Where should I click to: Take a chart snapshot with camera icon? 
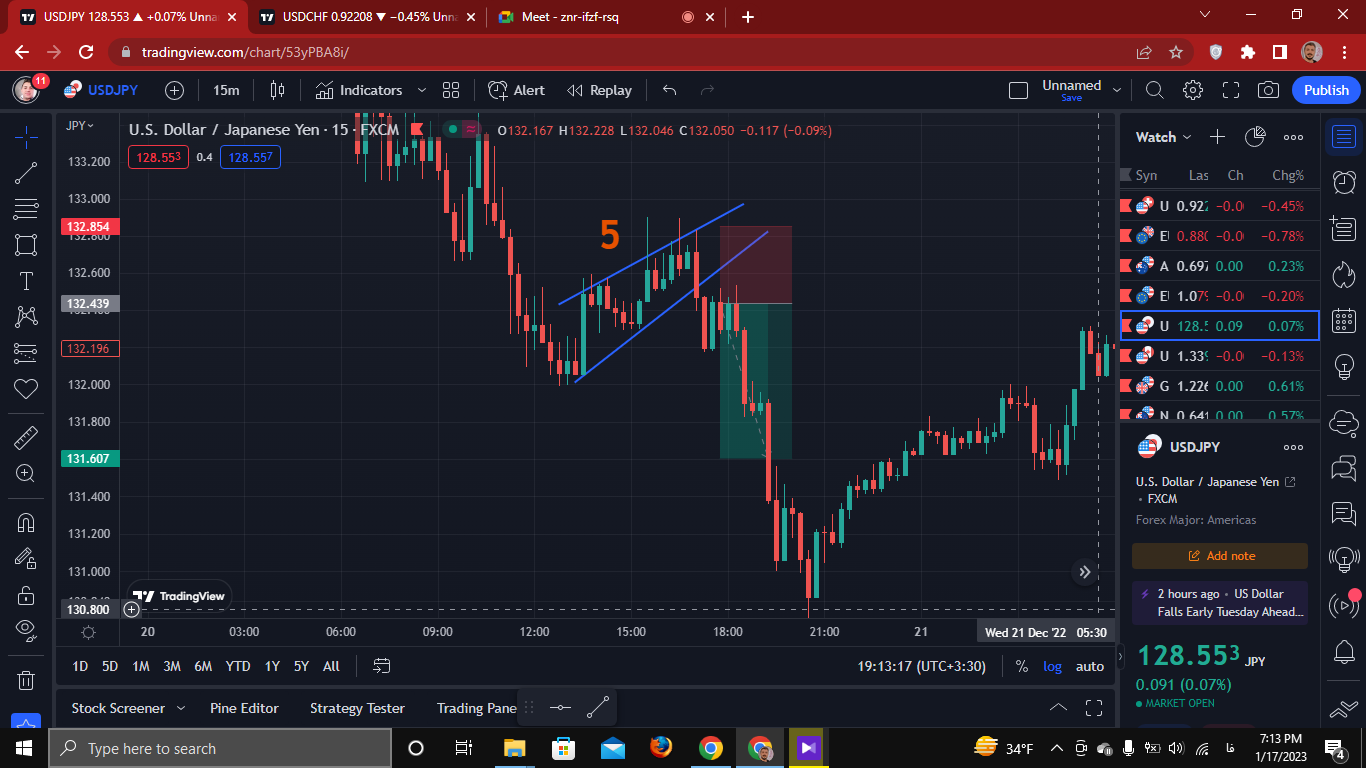(x=1269, y=90)
